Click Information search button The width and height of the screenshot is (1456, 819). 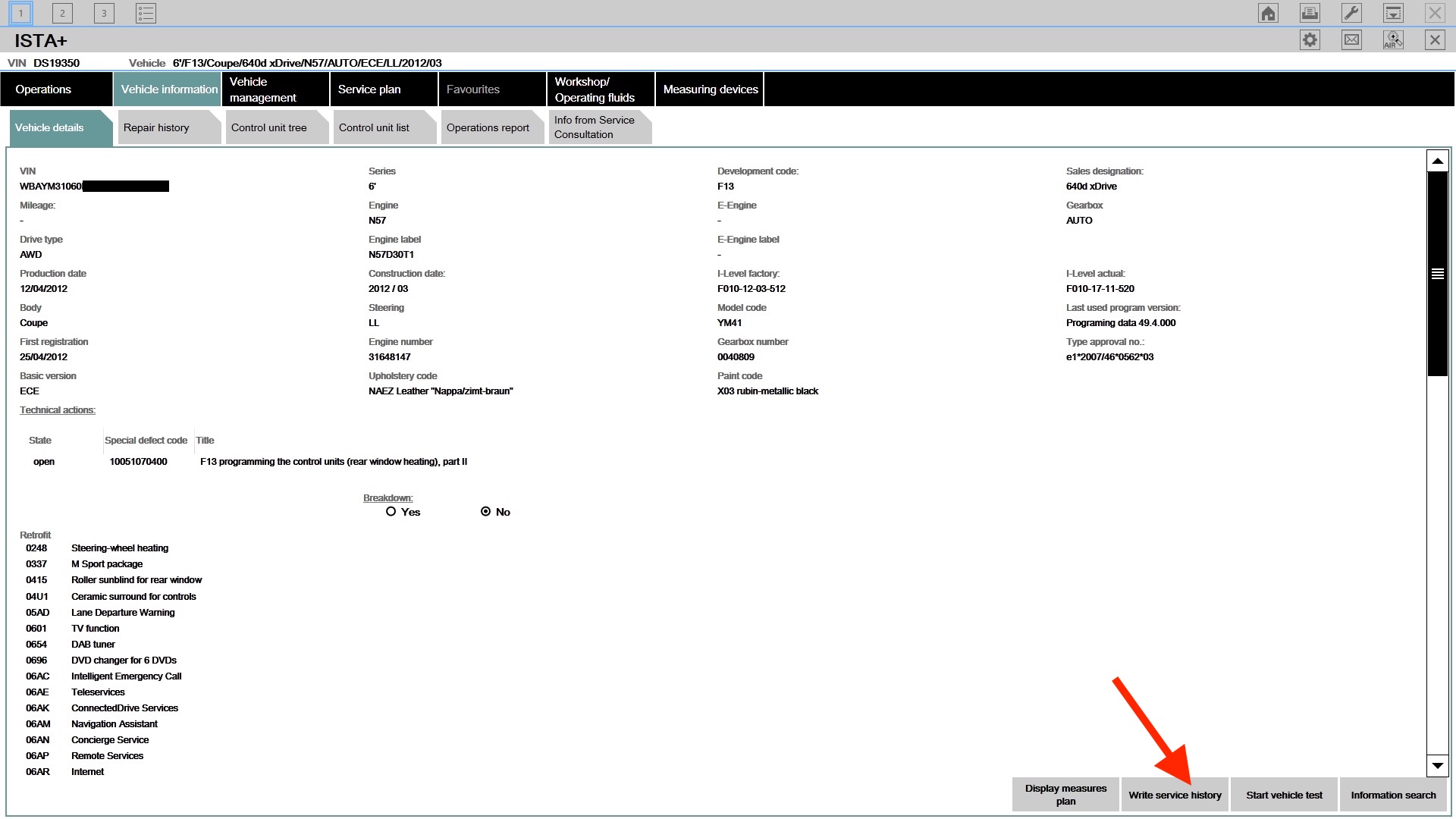click(x=1393, y=795)
